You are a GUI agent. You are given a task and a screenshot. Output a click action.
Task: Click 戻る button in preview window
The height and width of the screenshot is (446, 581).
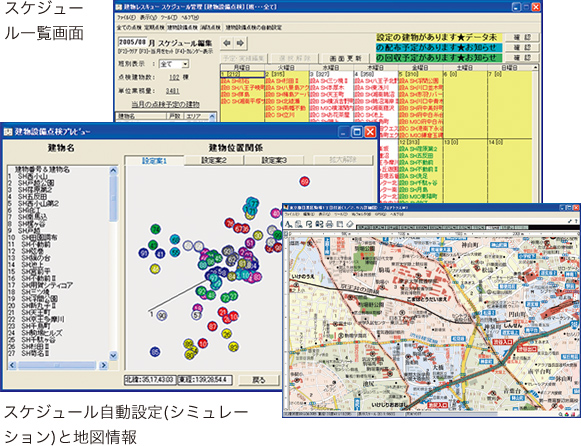tap(259, 380)
